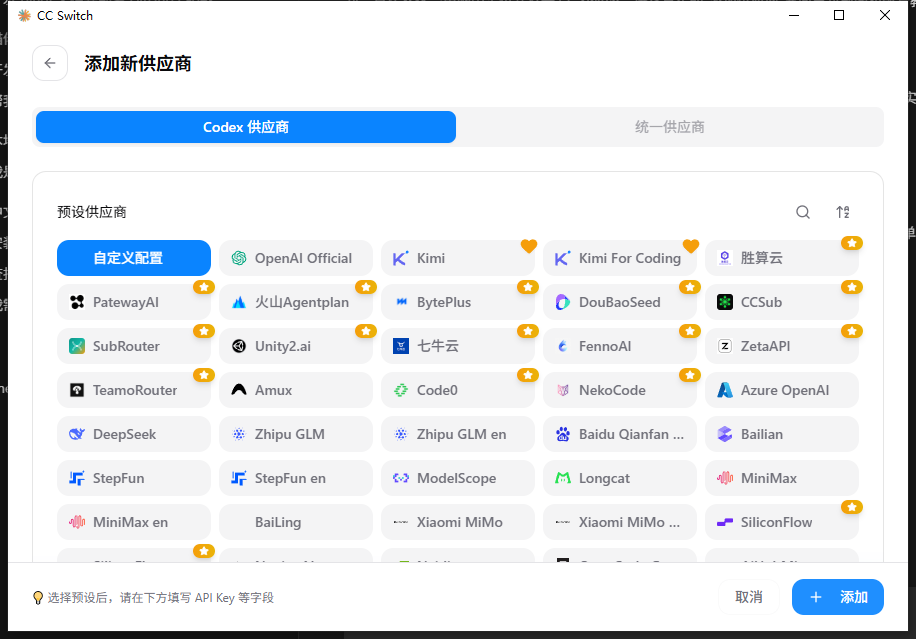Close the CC Switch window

[884, 15]
